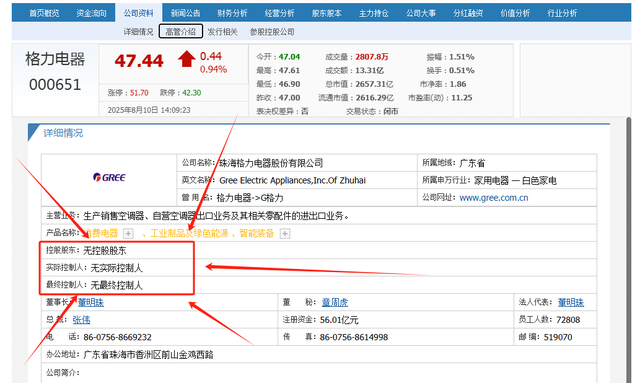Click the 成交量 value 2807.8万
Image resolution: width=640 pixels, height=383 pixels.
point(371,57)
